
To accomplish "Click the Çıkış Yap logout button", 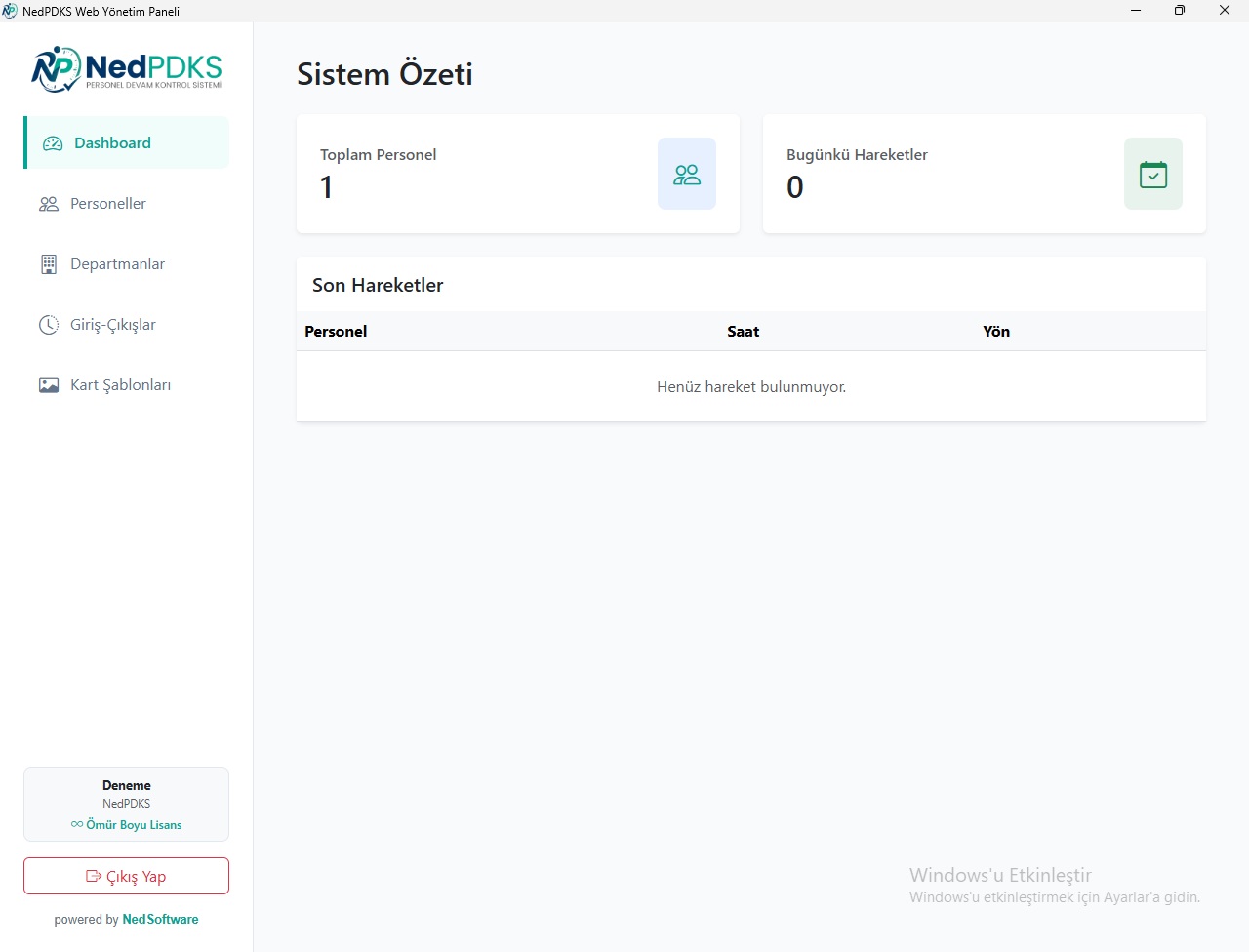I will tap(127, 876).
